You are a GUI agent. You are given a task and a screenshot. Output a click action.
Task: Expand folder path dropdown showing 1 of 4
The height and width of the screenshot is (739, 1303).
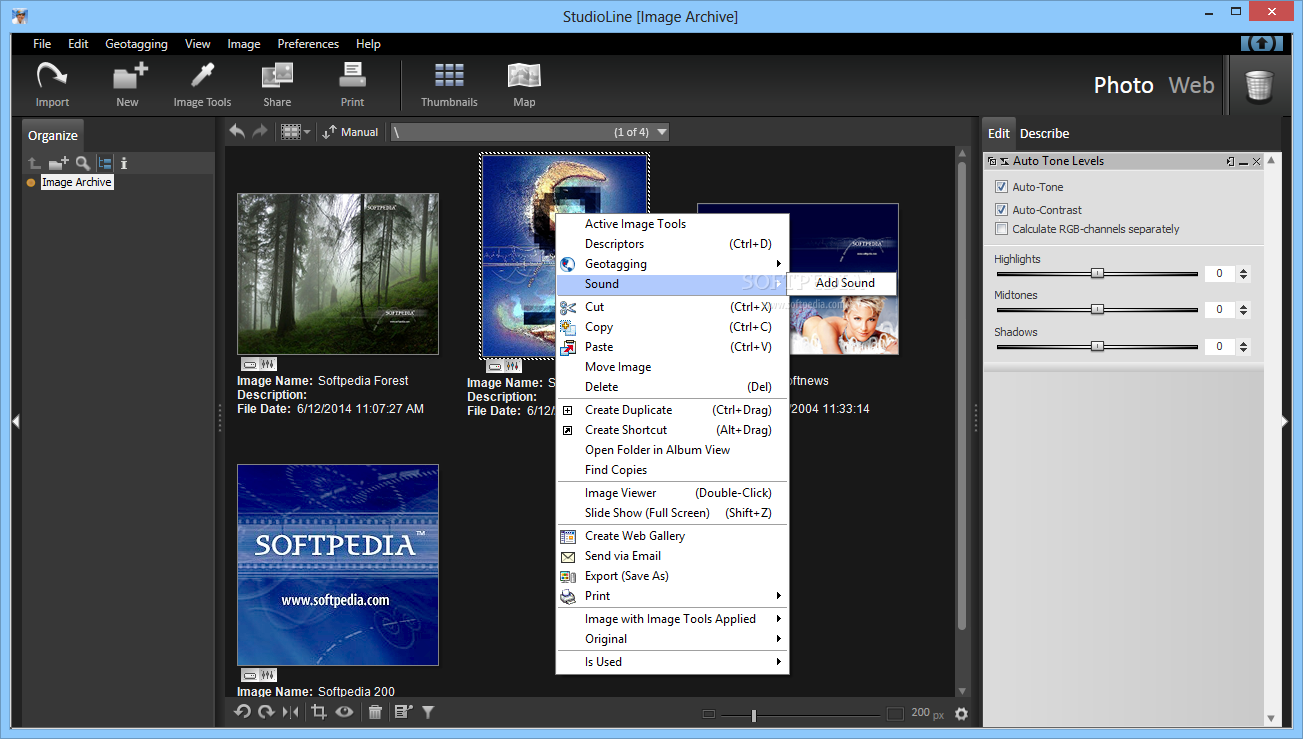click(660, 132)
